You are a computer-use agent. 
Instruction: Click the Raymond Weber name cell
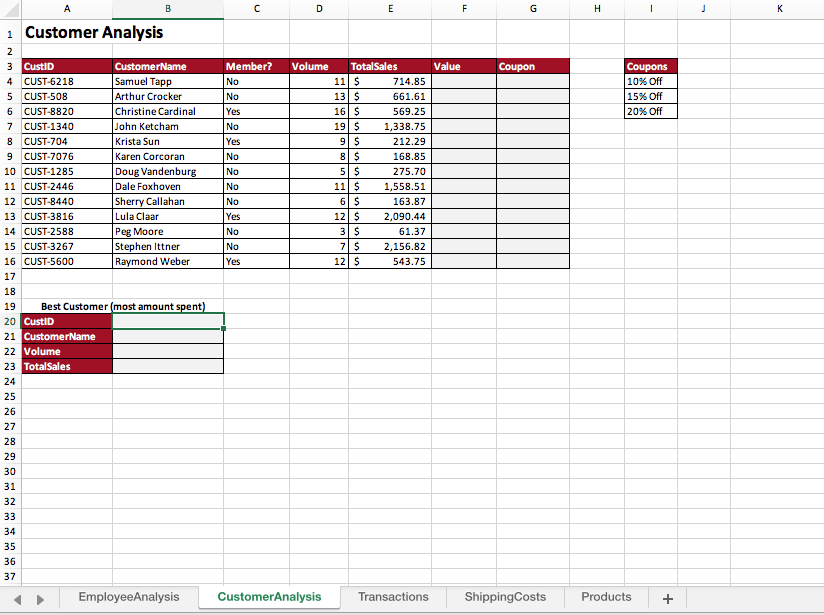168,261
